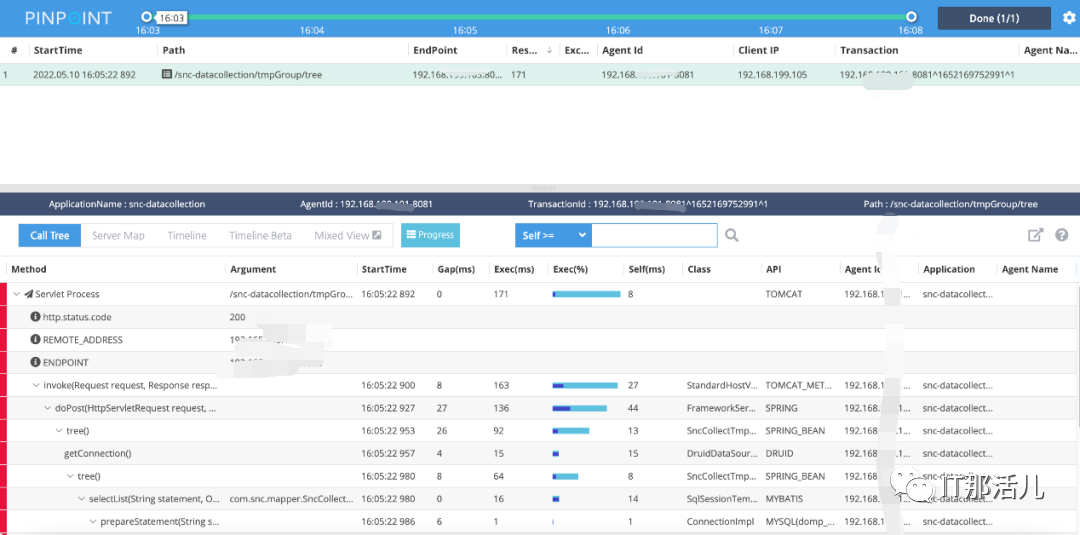
Task: Collapse the Servlet Process tree node
Action: tap(16, 294)
